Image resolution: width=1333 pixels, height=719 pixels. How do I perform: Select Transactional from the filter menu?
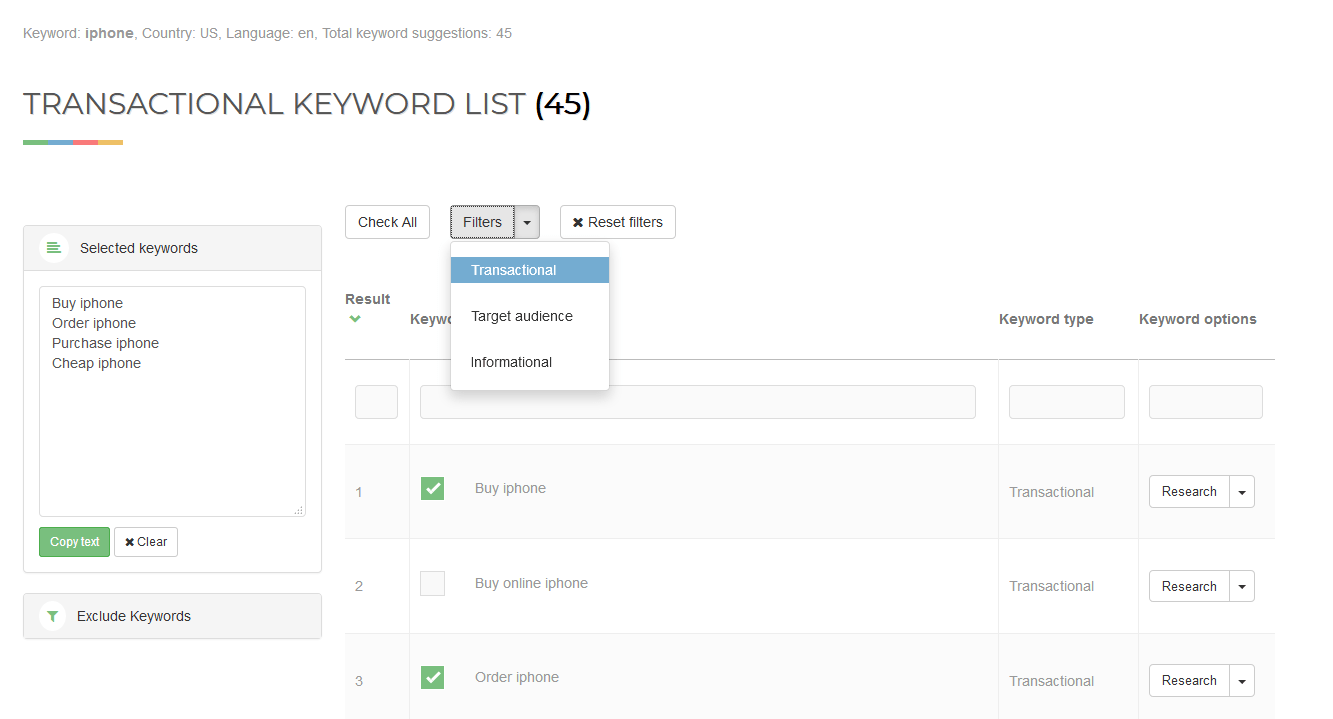pos(513,270)
